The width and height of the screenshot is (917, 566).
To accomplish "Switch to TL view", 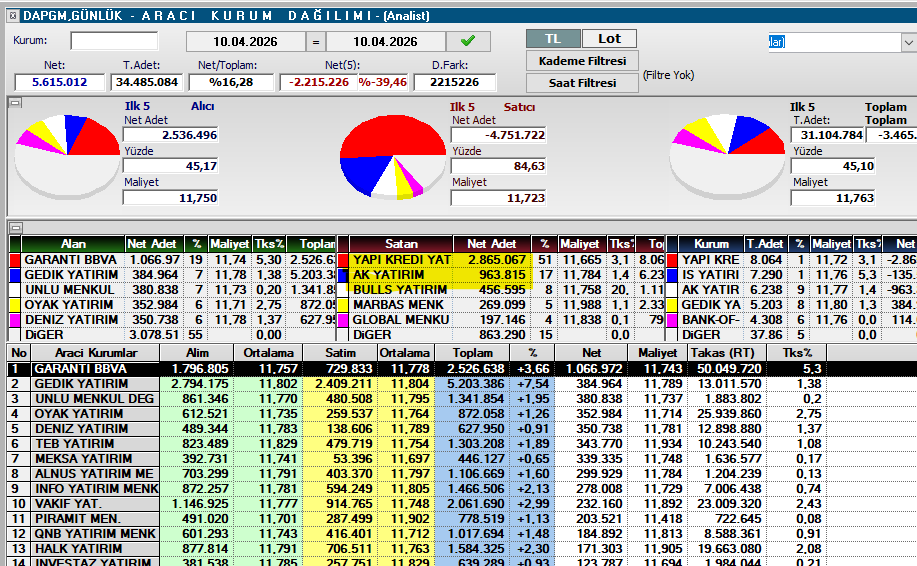I will tap(553, 39).
